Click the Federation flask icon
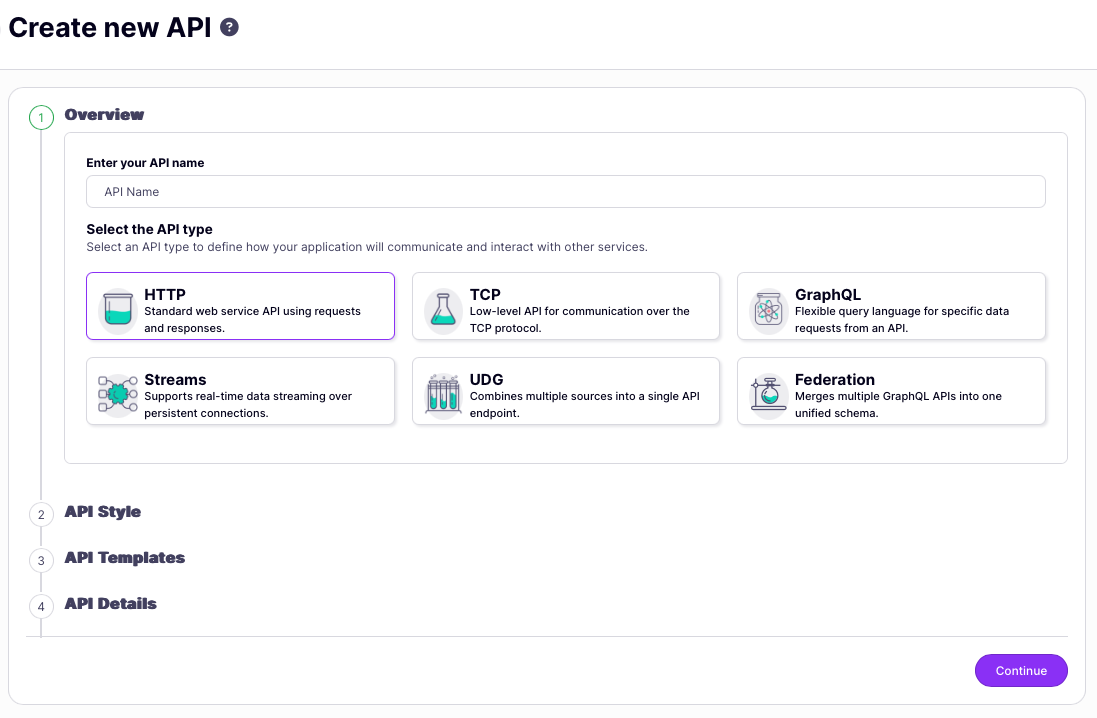 pyautogui.click(x=767, y=391)
